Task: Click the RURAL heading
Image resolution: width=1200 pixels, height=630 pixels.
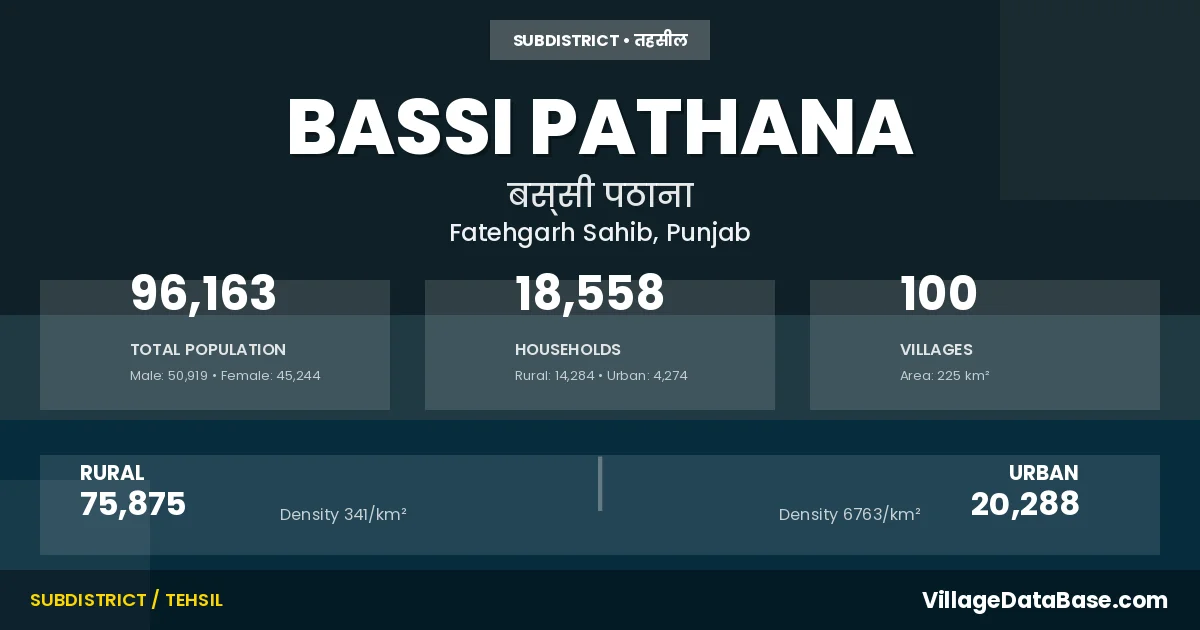Action: (x=112, y=473)
